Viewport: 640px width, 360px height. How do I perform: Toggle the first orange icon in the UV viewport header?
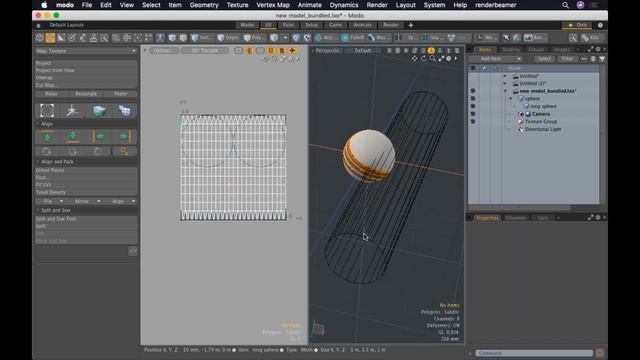pyautogui.click(x=249, y=51)
